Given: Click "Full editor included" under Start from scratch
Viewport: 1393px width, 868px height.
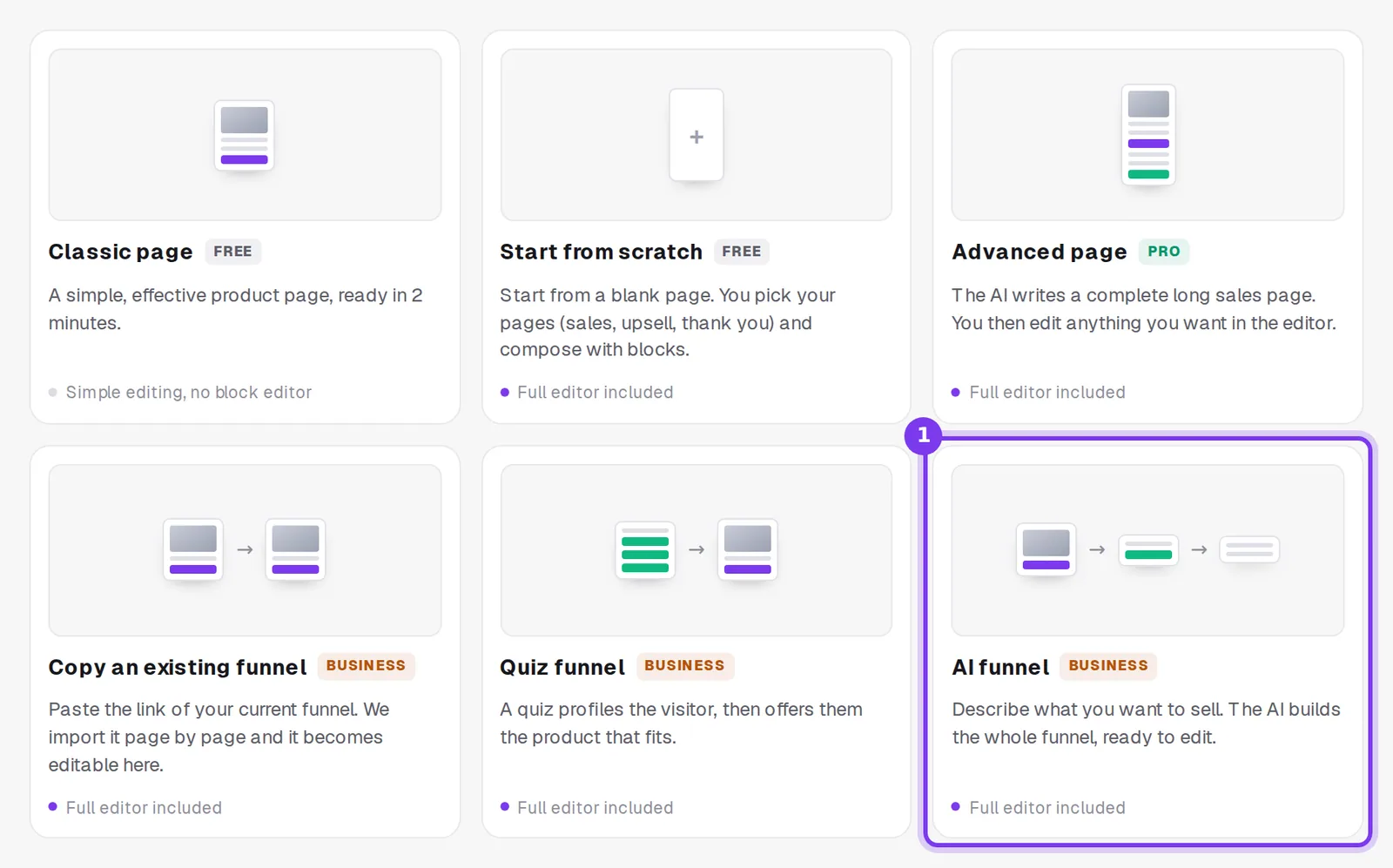Looking at the screenshot, I should pyautogui.click(x=596, y=393).
